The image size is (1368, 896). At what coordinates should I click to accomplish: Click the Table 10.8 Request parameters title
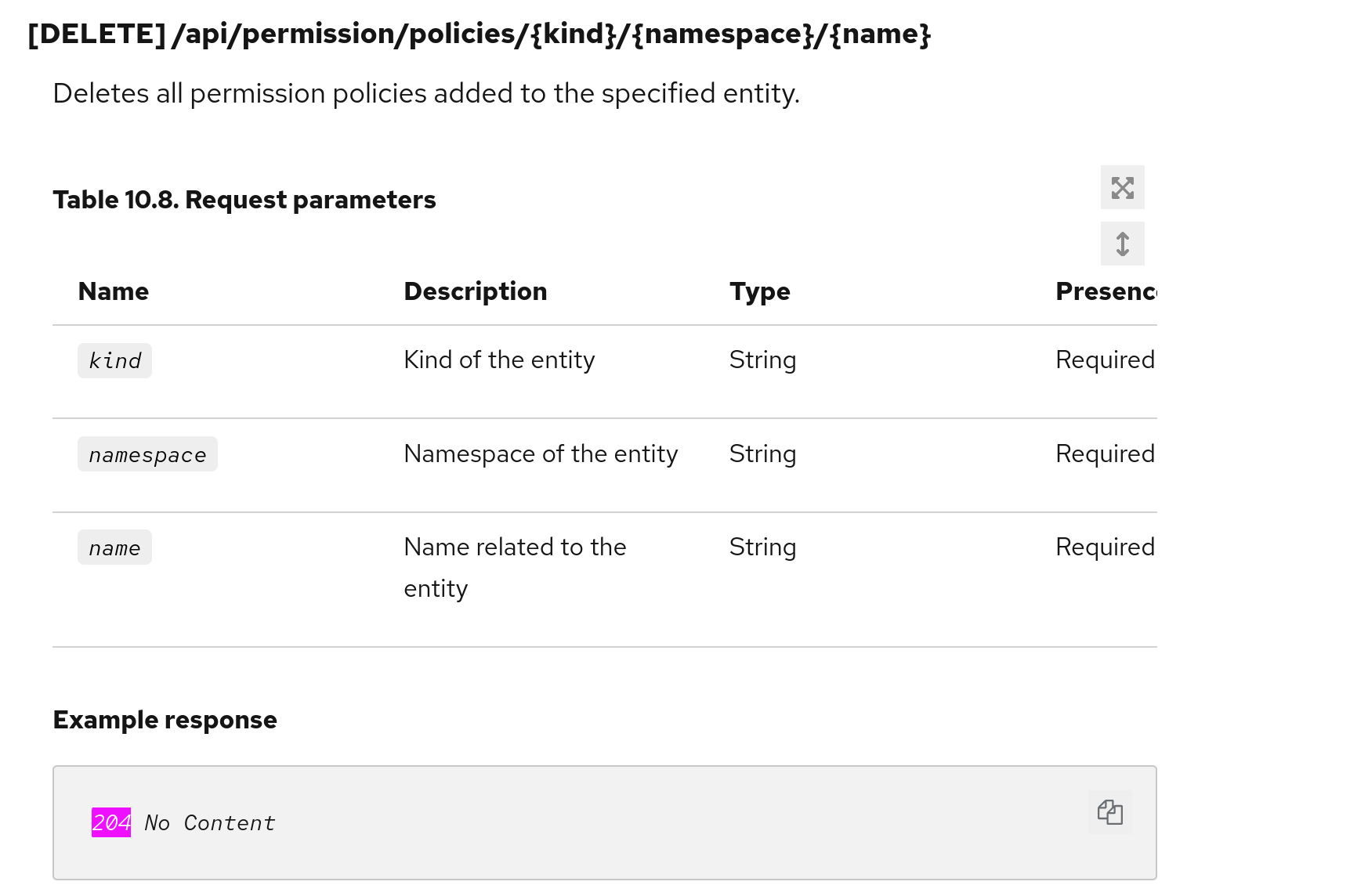[x=244, y=200]
